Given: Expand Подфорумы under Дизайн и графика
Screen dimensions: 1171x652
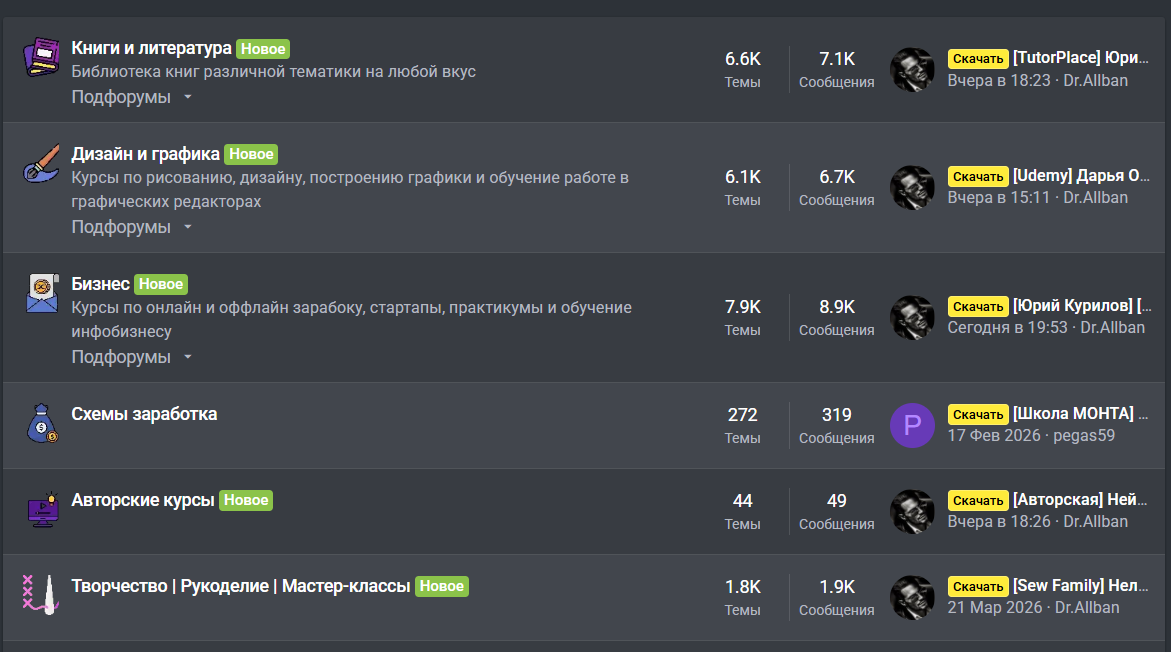Looking at the screenshot, I should (x=131, y=227).
